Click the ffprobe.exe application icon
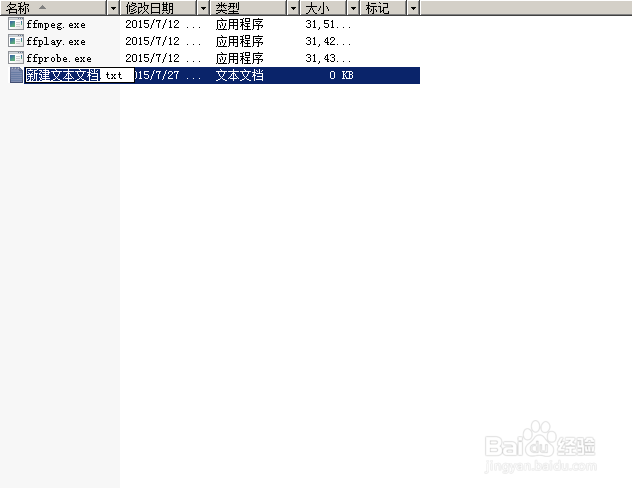 pos(16,58)
